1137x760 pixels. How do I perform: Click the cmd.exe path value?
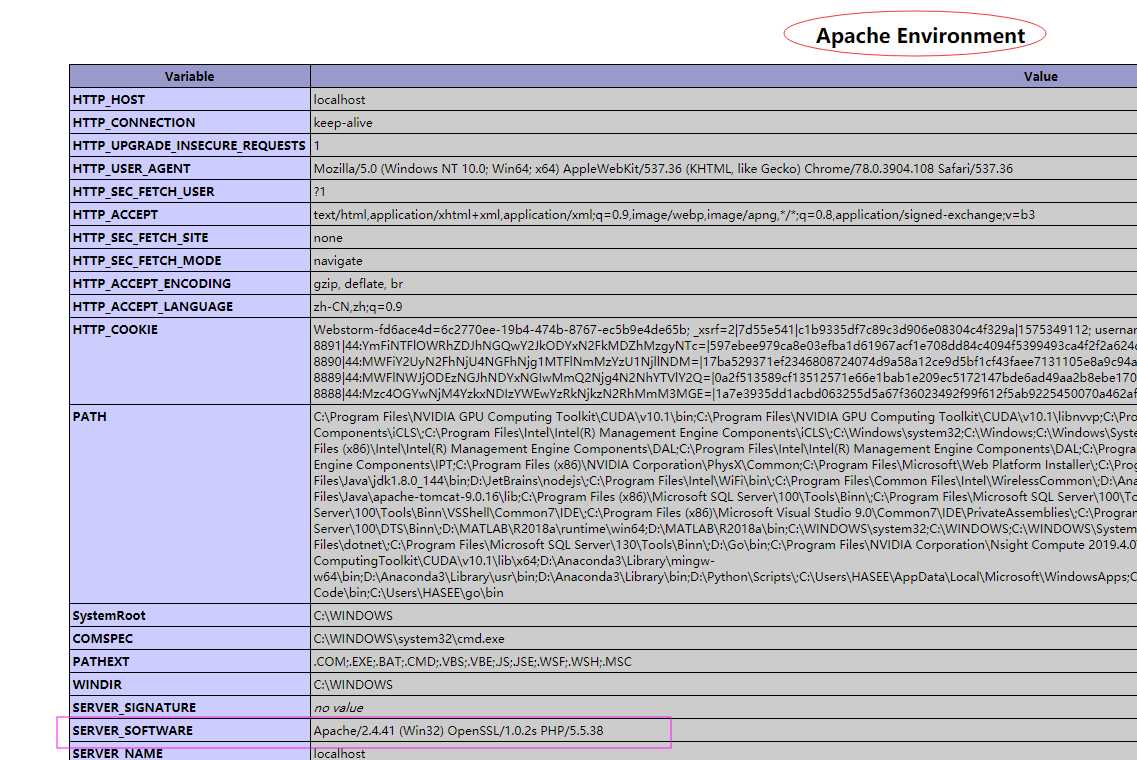[409, 639]
